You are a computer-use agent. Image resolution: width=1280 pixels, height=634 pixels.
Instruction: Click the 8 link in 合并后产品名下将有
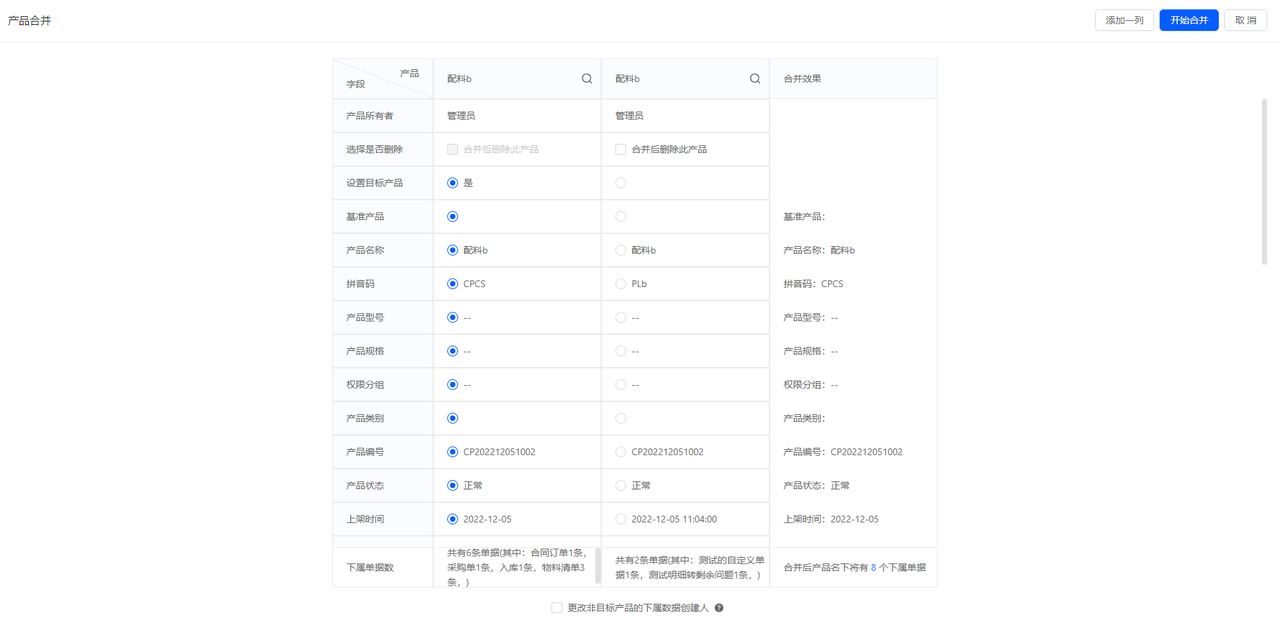[x=873, y=568]
